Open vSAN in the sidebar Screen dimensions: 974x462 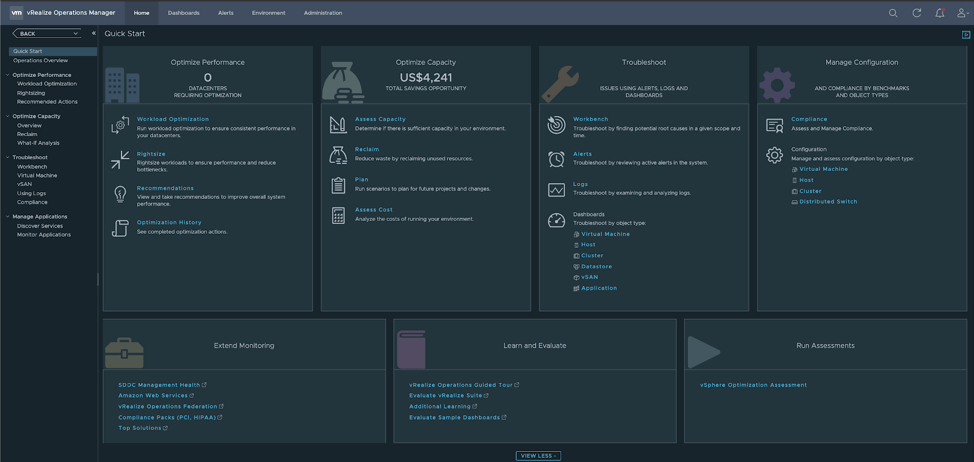pos(24,184)
